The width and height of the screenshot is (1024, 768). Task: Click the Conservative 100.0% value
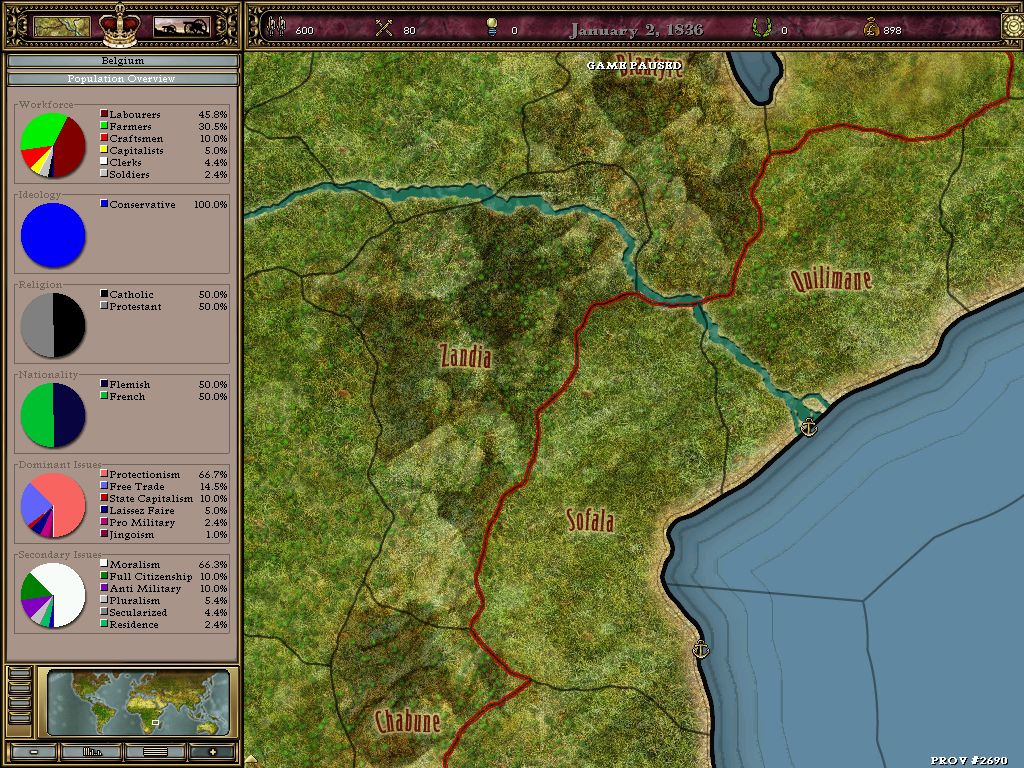tap(211, 204)
